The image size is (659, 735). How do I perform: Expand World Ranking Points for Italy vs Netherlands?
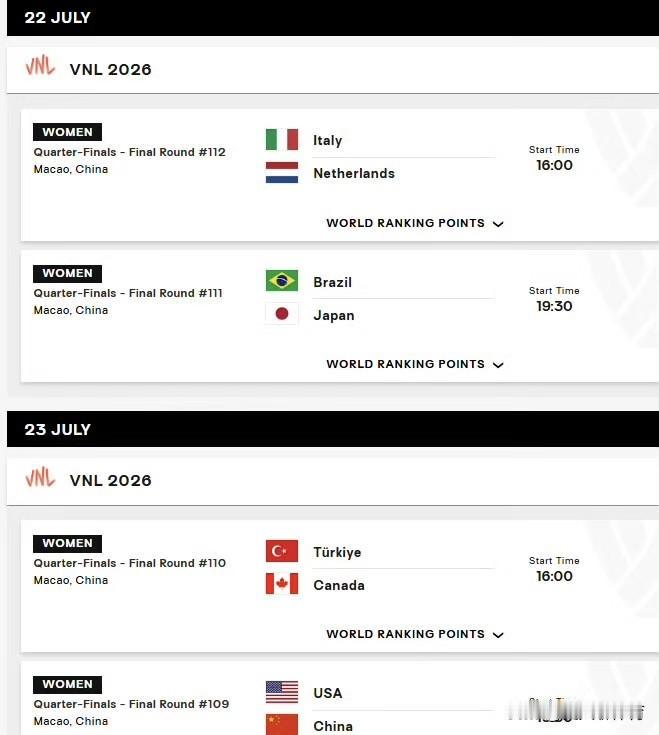coord(415,223)
